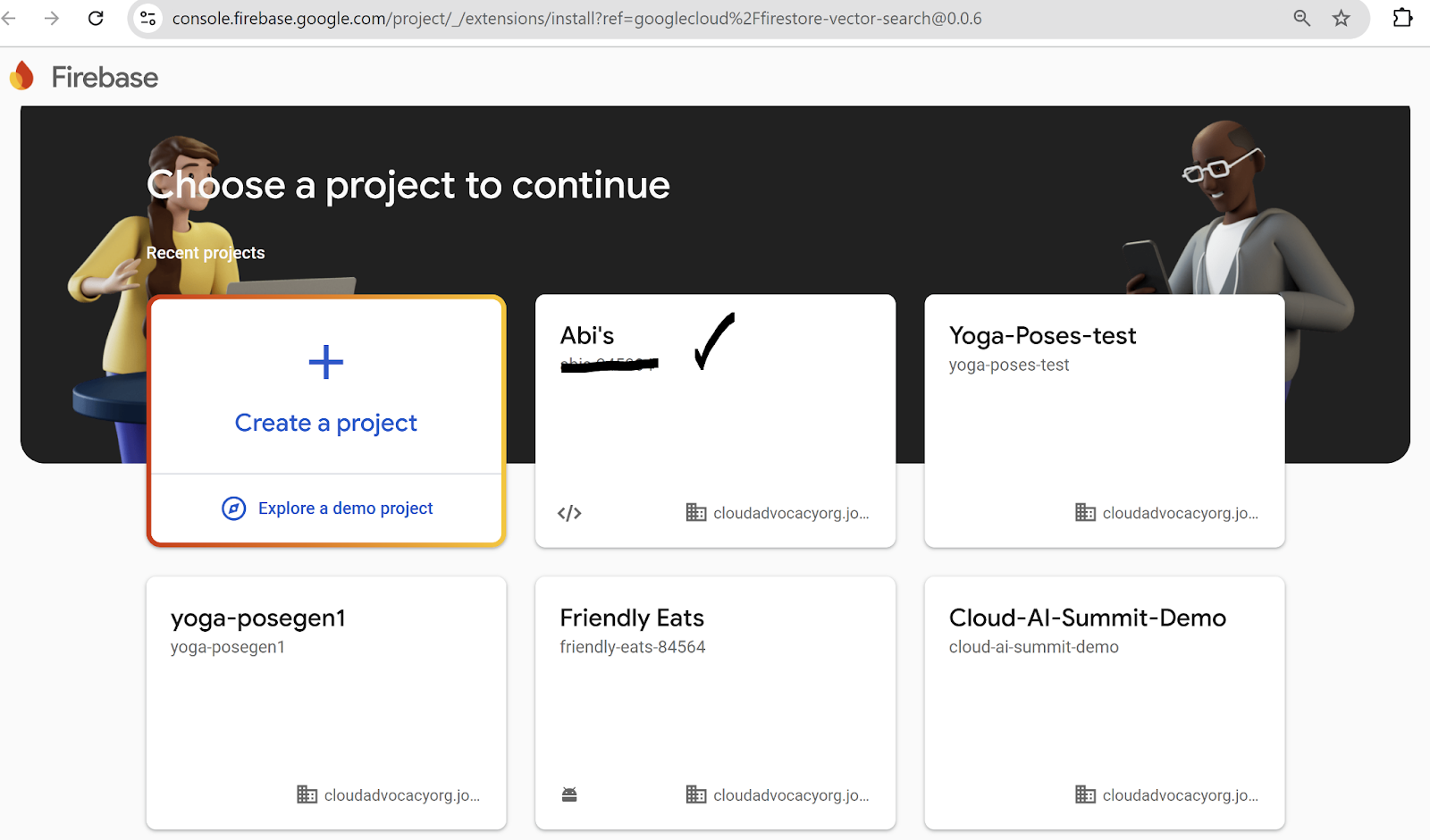Image resolution: width=1430 pixels, height=840 pixels.
Task: Click the organization icon on Yoga-Poses-test card
Action: tap(1085, 513)
